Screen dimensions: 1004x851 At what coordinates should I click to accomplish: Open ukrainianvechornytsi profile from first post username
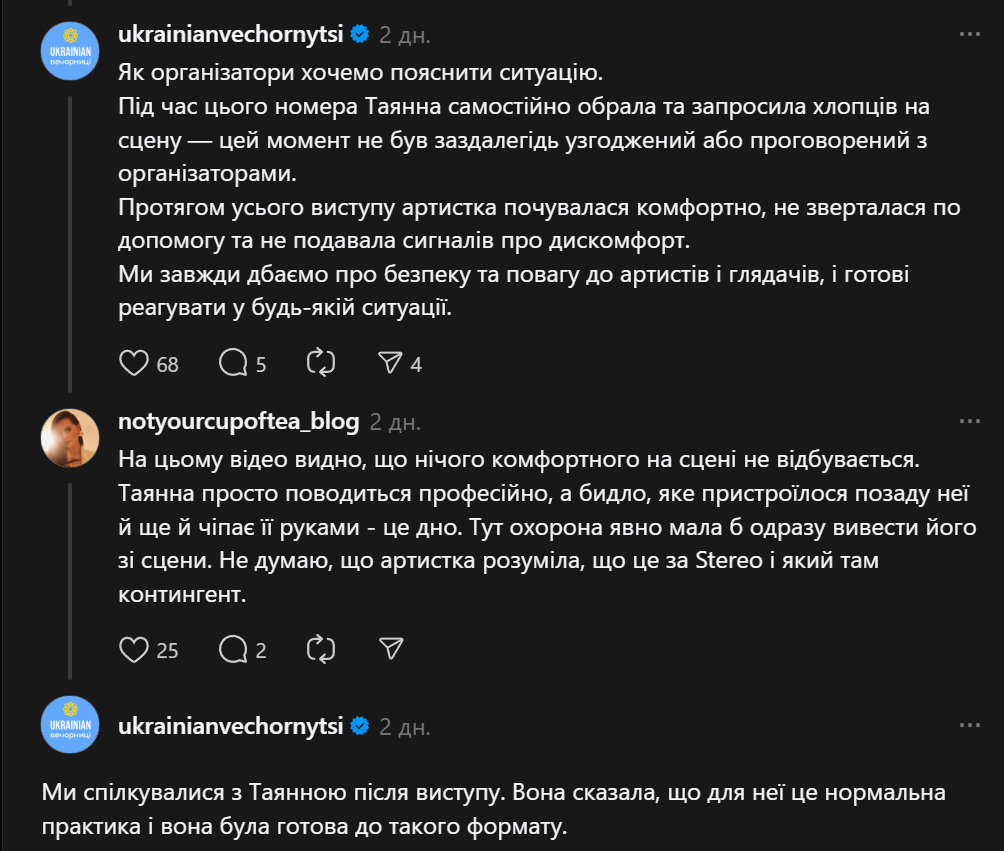230,34
